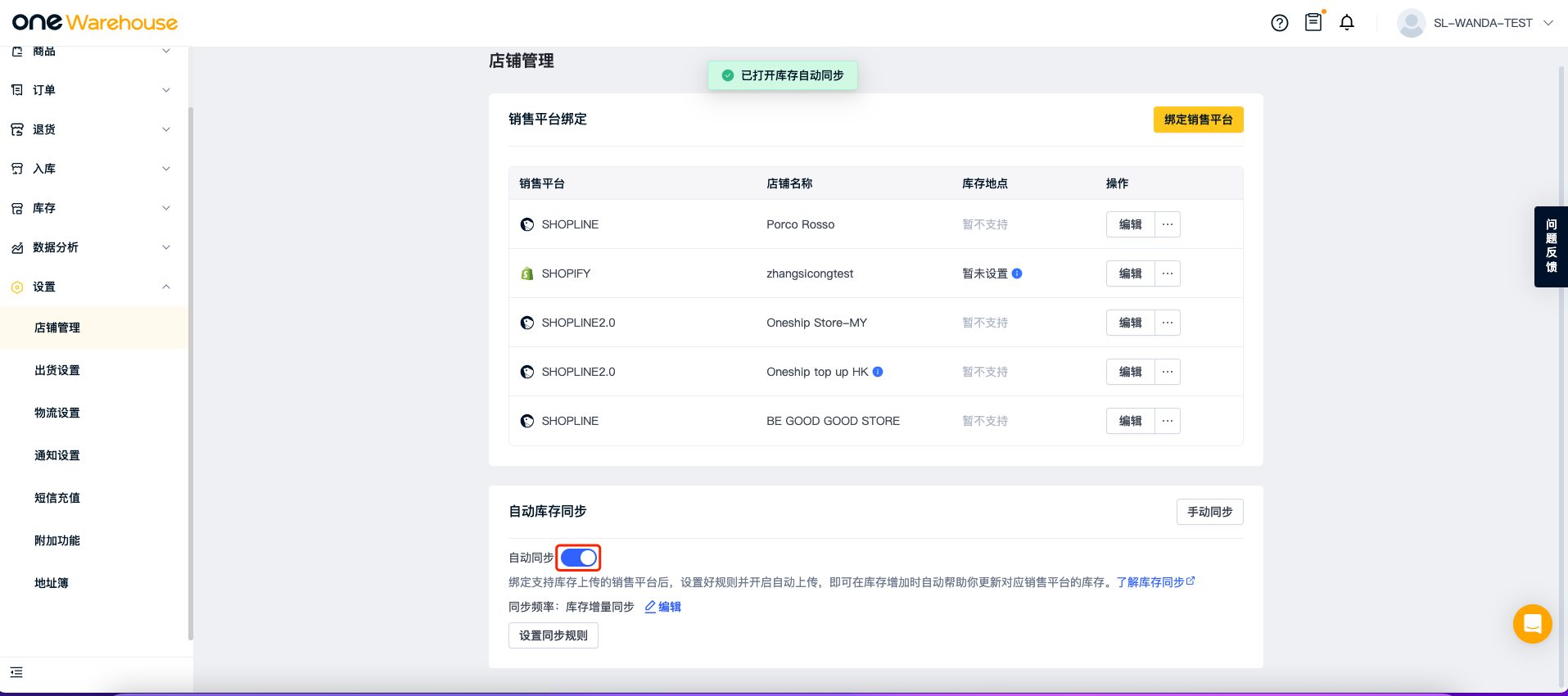Click the Data analysis (数据分析) sidebar icon
The height and width of the screenshot is (696, 1568).
[x=17, y=247]
